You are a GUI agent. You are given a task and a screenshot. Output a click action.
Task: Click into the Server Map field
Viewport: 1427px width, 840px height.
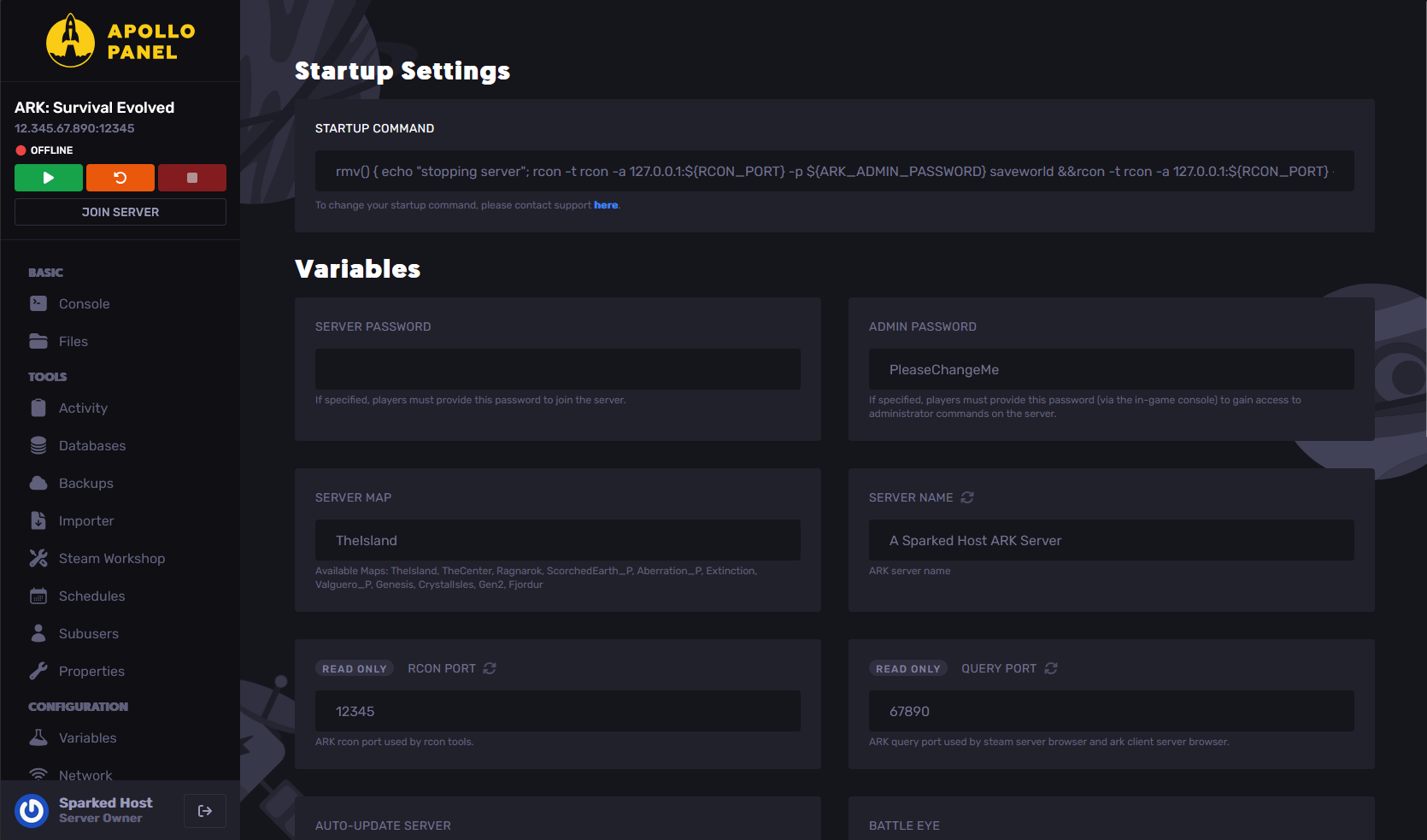557,540
